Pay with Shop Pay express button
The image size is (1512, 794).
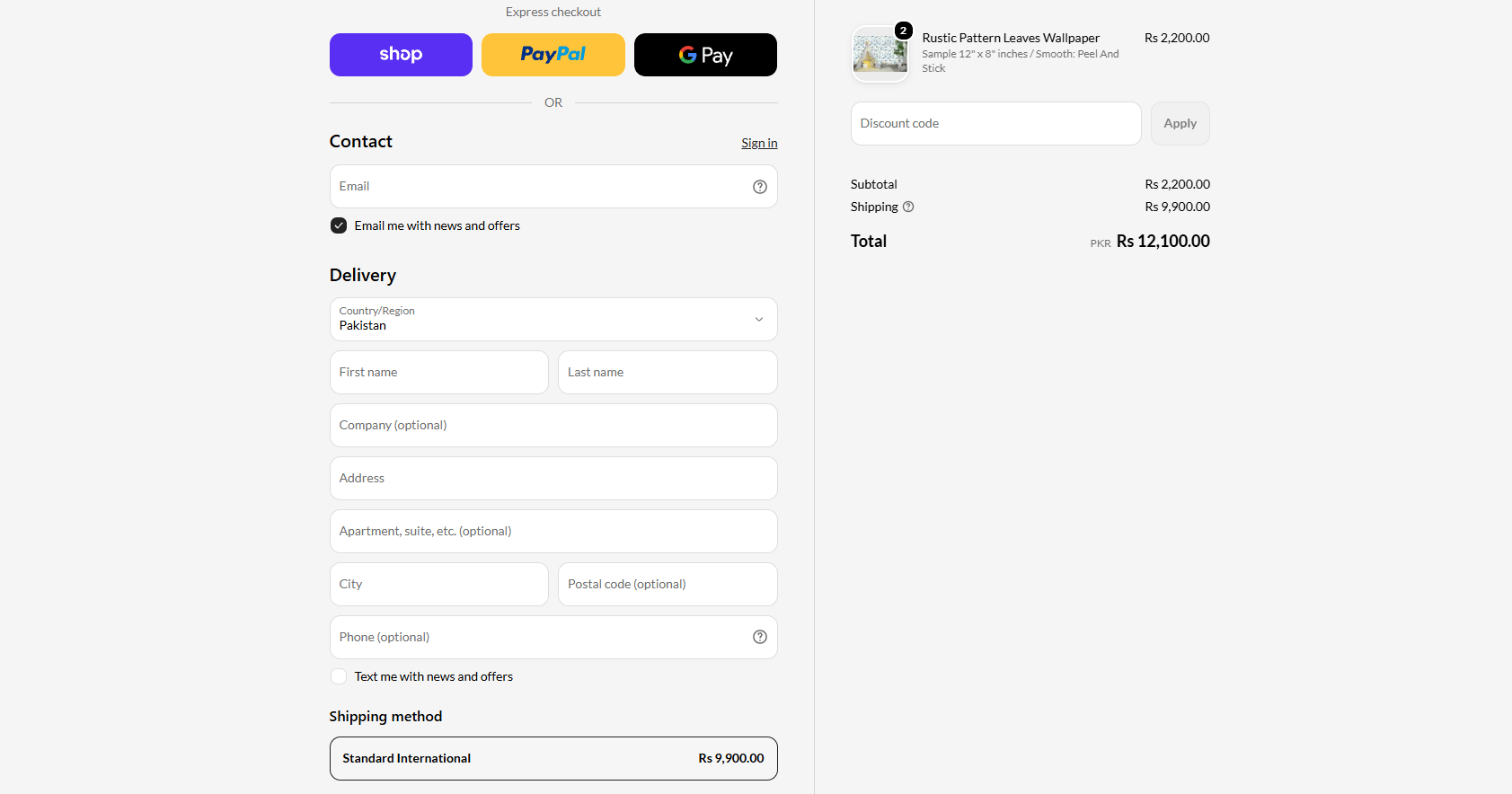point(401,55)
